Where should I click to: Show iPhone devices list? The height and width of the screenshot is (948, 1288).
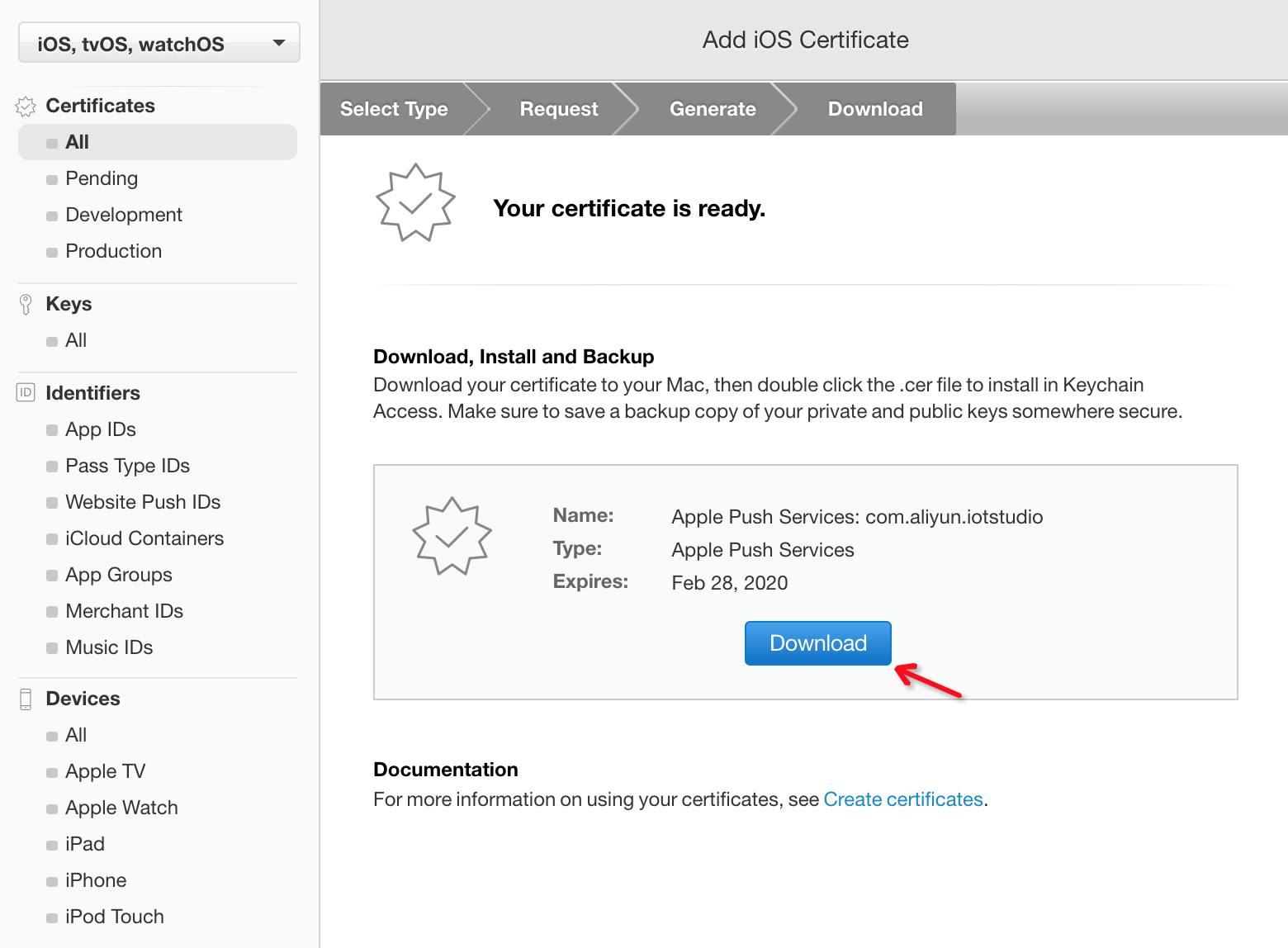(96, 880)
